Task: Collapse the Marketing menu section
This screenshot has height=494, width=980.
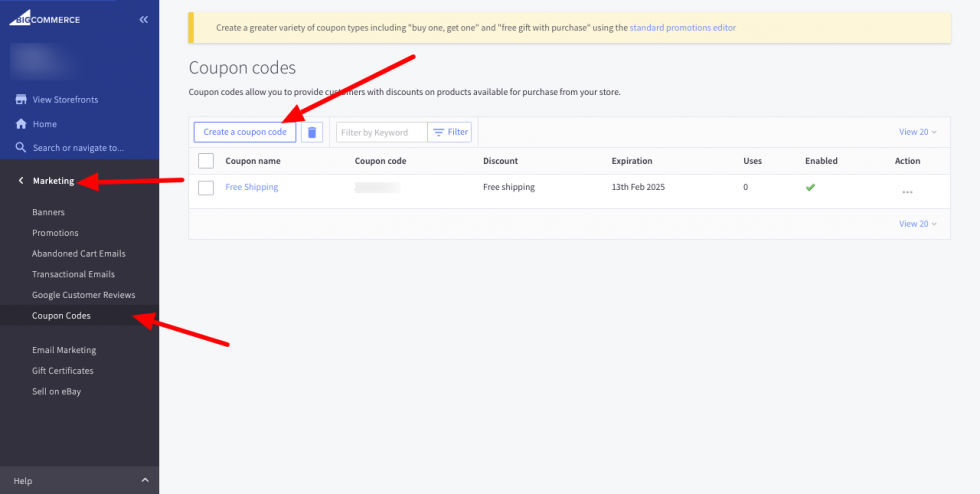Action: (x=22, y=181)
